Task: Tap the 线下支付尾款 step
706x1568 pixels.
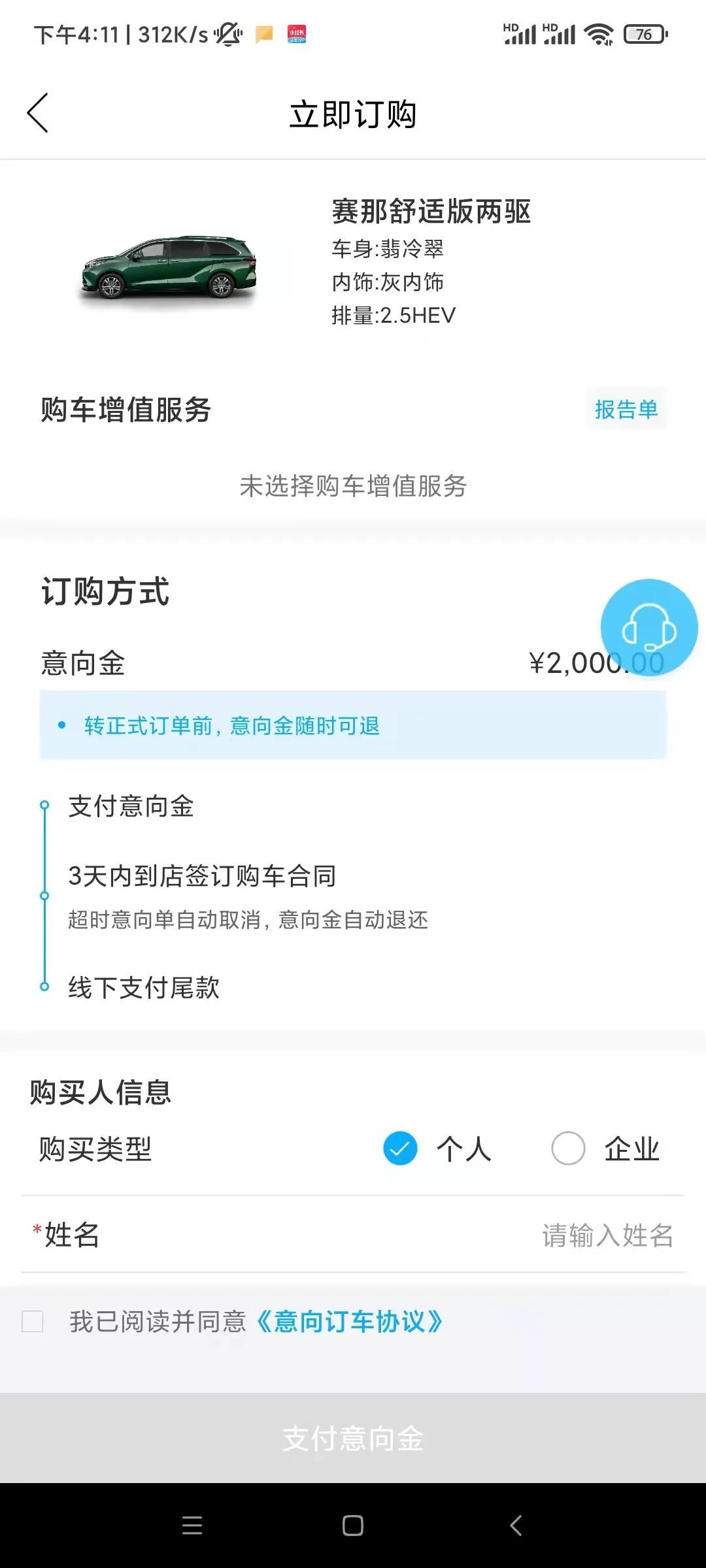Action: pos(144,987)
